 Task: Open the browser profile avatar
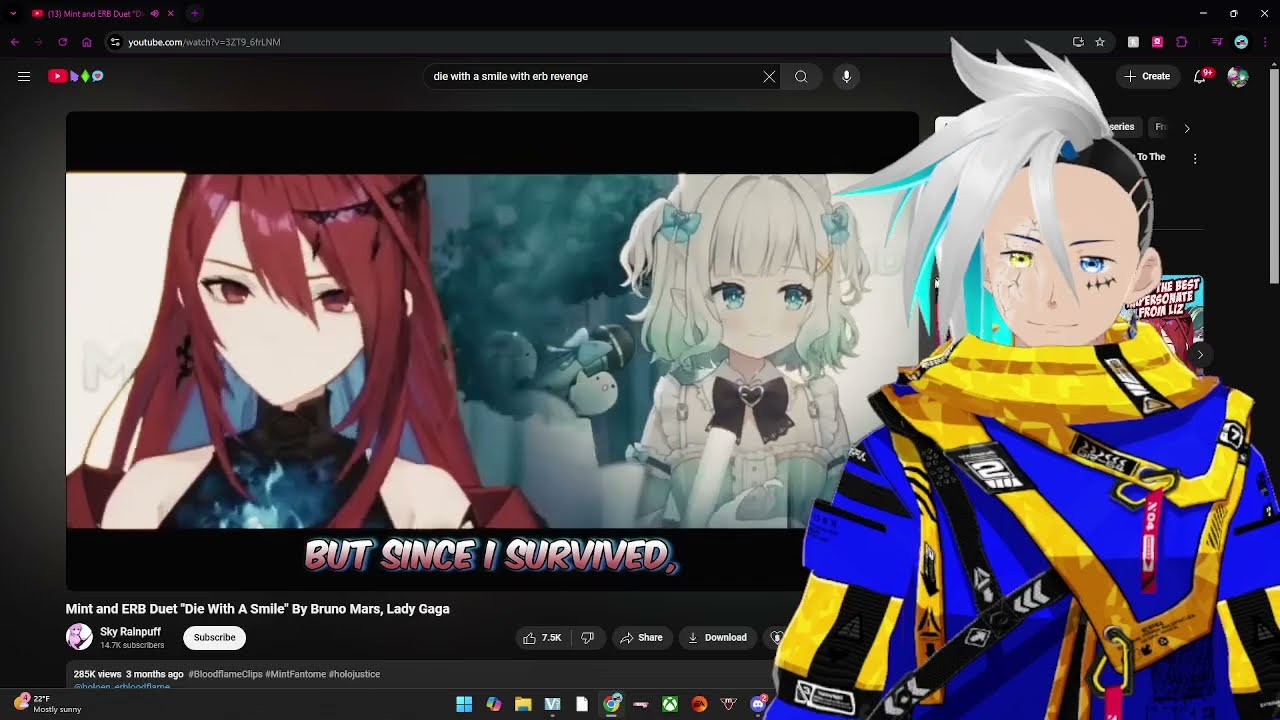(1241, 42)
